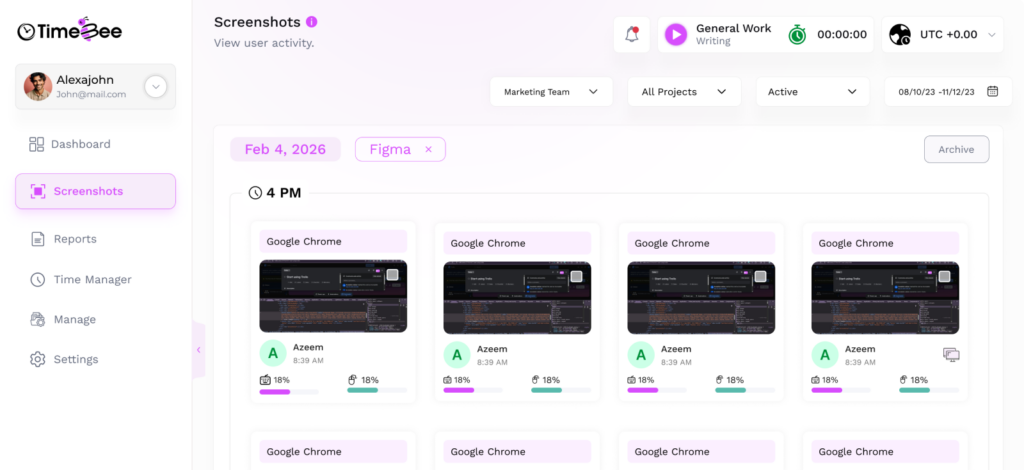Click the keyboard activity icon on fourth card
This screenshot has height=470, width=1024.
point(816,380)
